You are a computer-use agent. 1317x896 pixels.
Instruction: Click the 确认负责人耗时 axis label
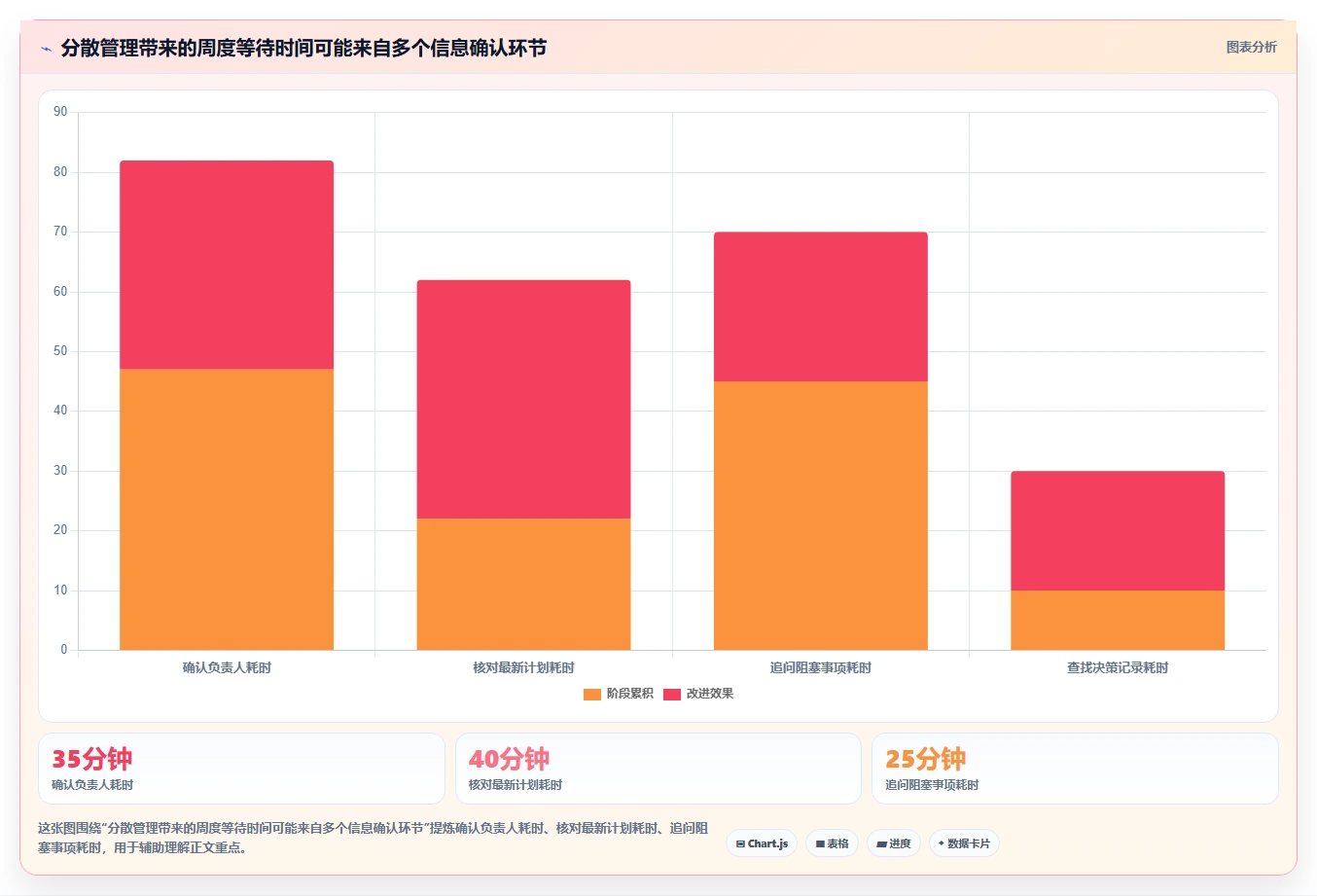click(x=227, y=667)
